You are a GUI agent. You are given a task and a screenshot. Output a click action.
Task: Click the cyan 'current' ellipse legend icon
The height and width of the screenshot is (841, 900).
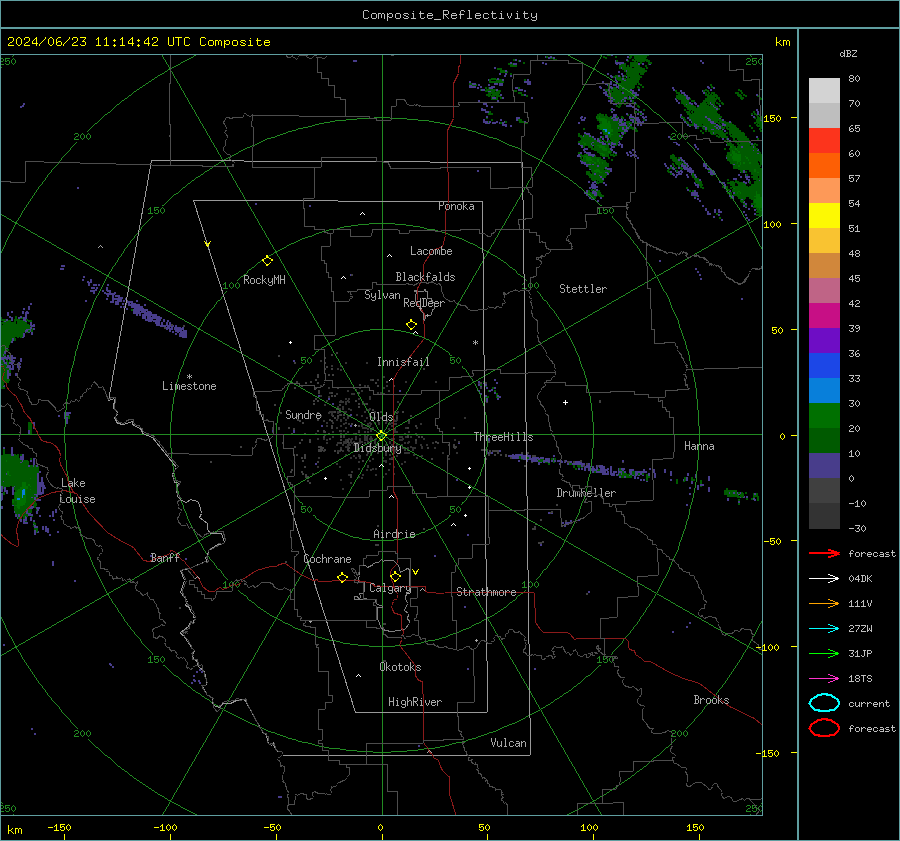(824, 703)
